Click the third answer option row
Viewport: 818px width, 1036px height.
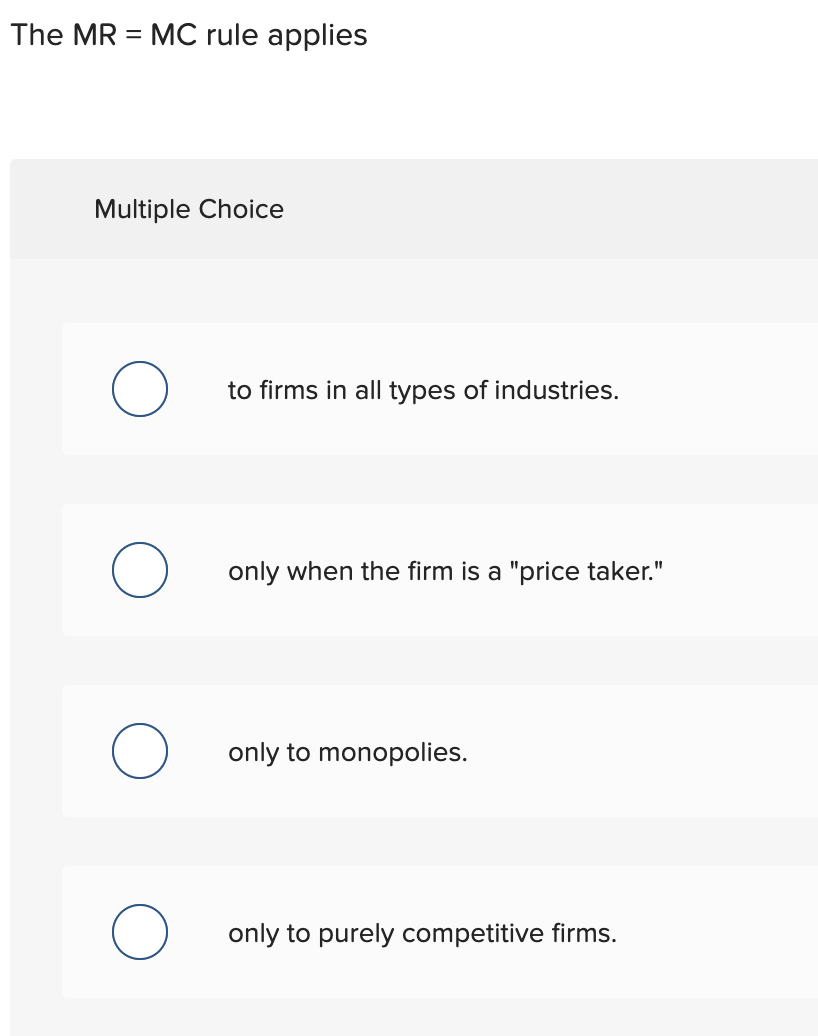tap(440, 750)
